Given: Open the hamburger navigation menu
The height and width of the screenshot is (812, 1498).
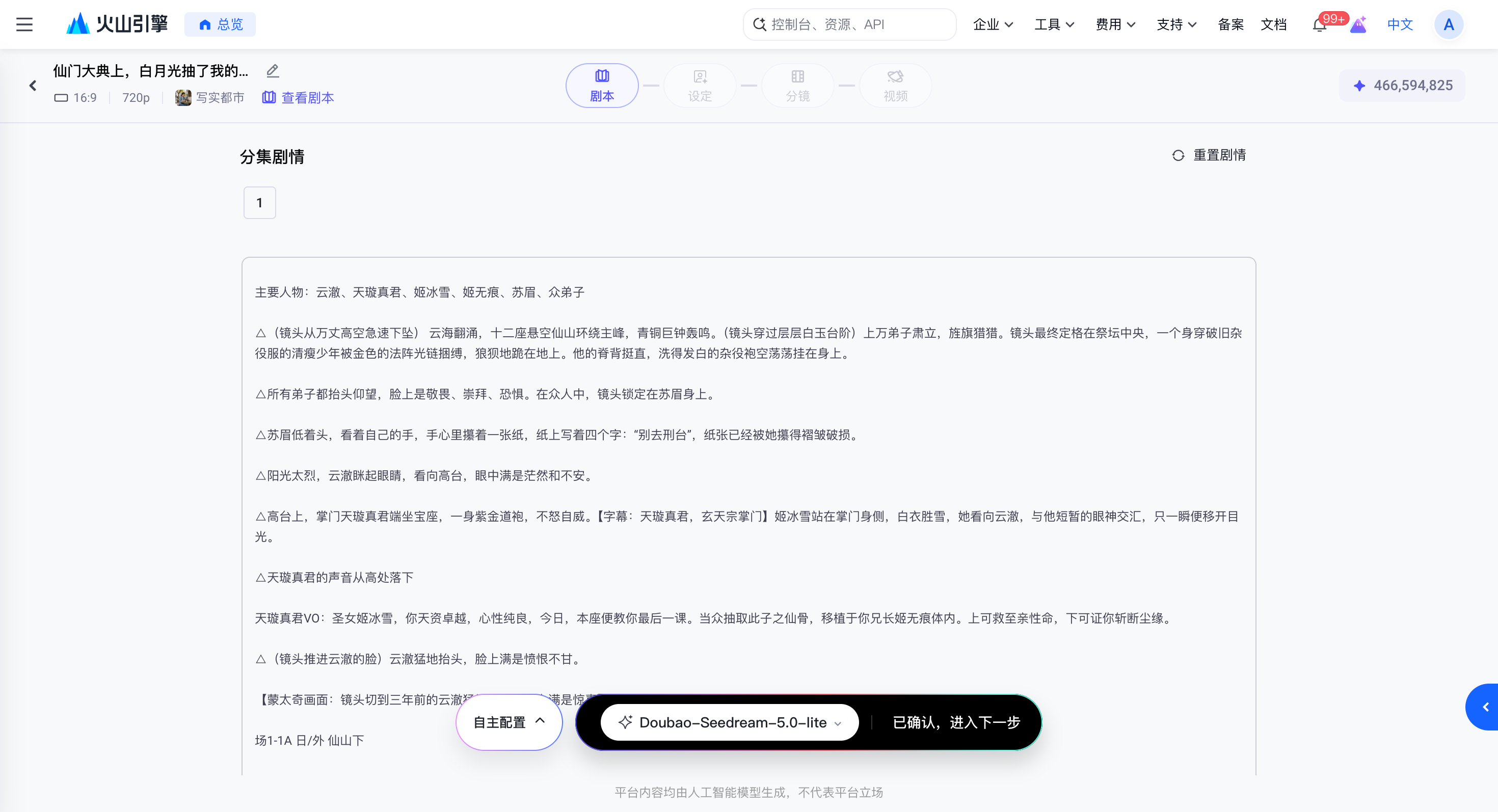Looking at the screenshot, I should click(24, 24).
